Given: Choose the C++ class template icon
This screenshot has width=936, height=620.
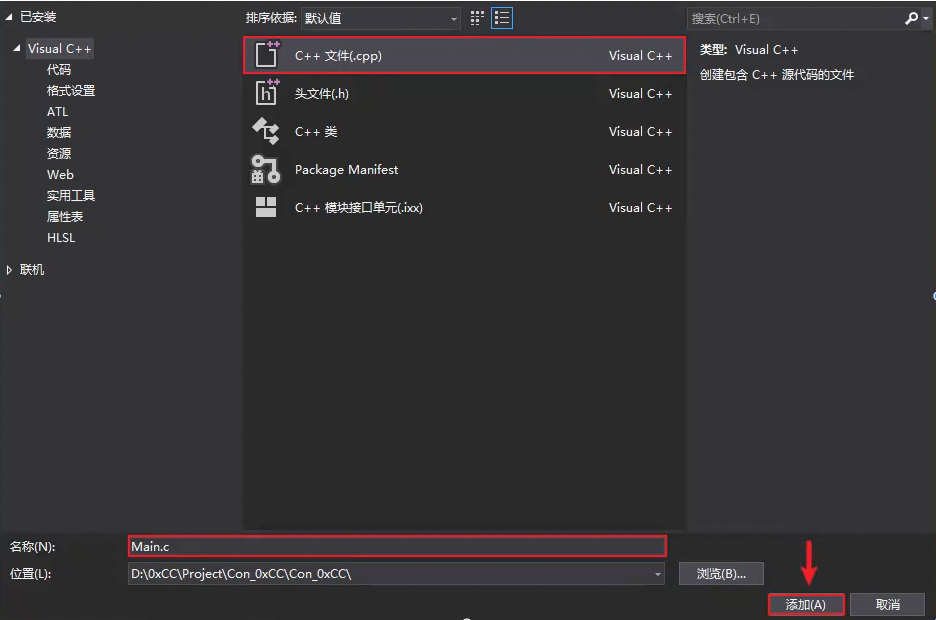Looking at the screenshot, I should tap(266, 131).
